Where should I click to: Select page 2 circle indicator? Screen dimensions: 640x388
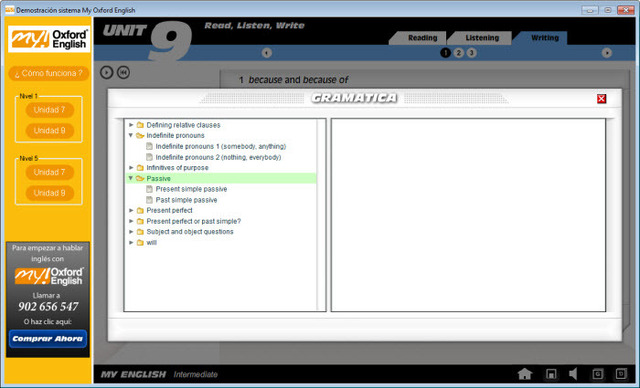(x=458, y=53)
